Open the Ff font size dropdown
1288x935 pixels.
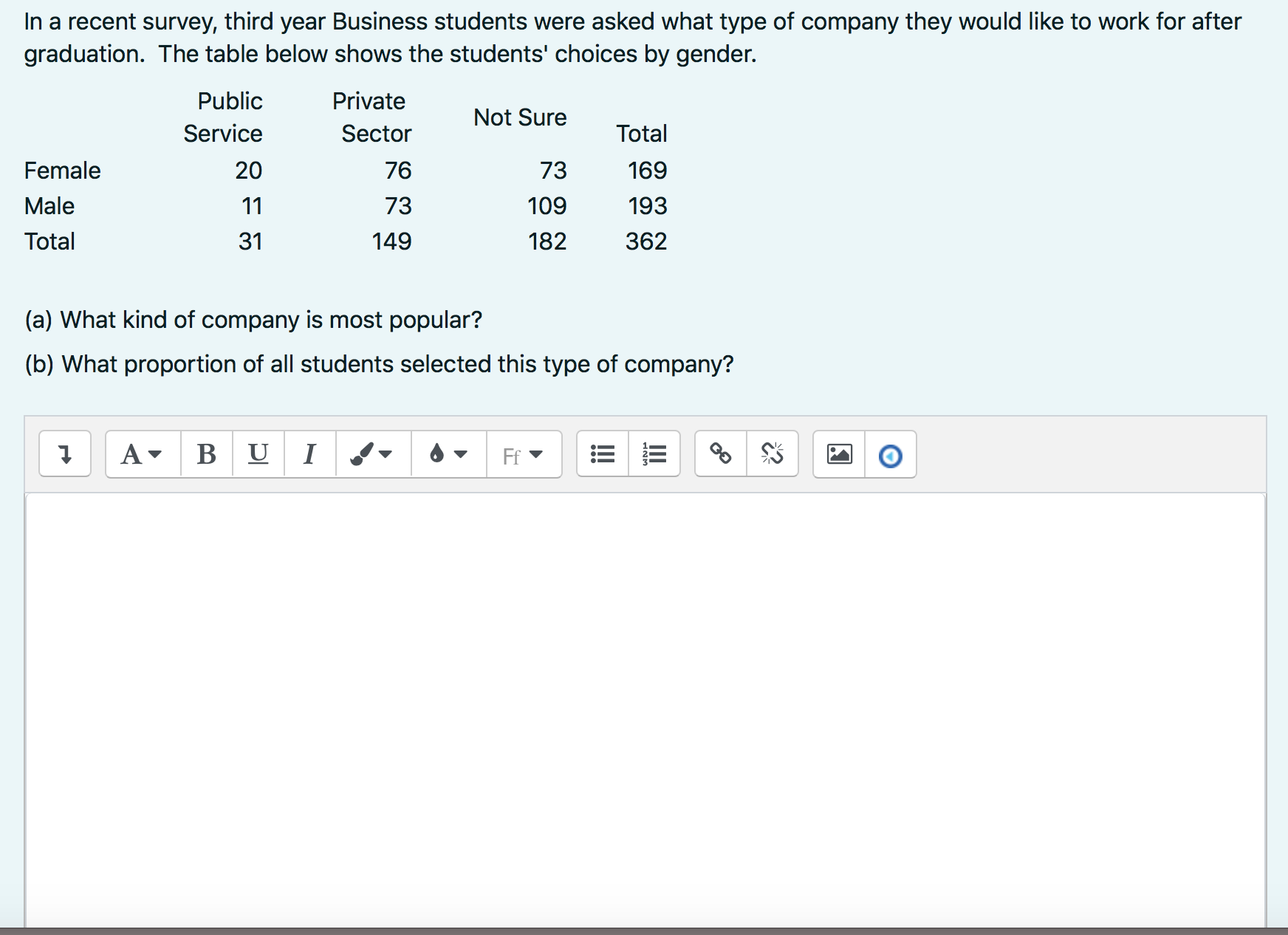coord(537,456)
